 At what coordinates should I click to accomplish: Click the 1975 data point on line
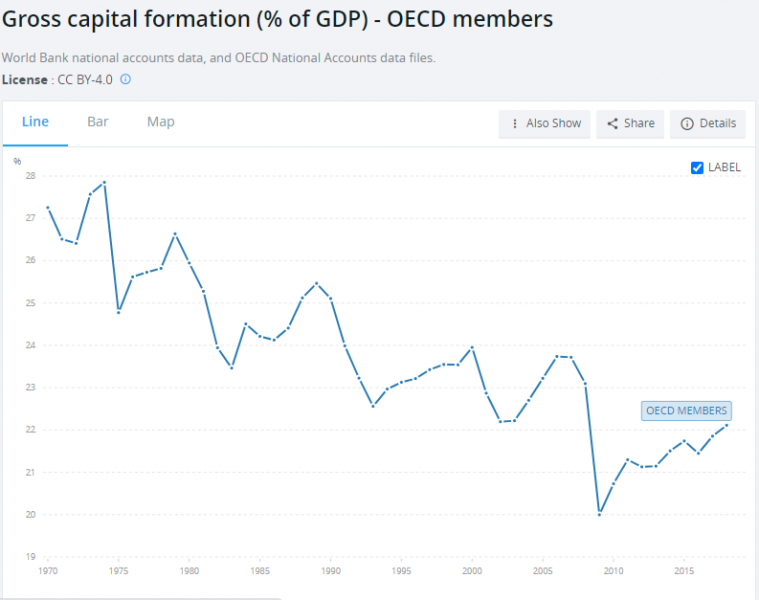click(x=118, y=312)
